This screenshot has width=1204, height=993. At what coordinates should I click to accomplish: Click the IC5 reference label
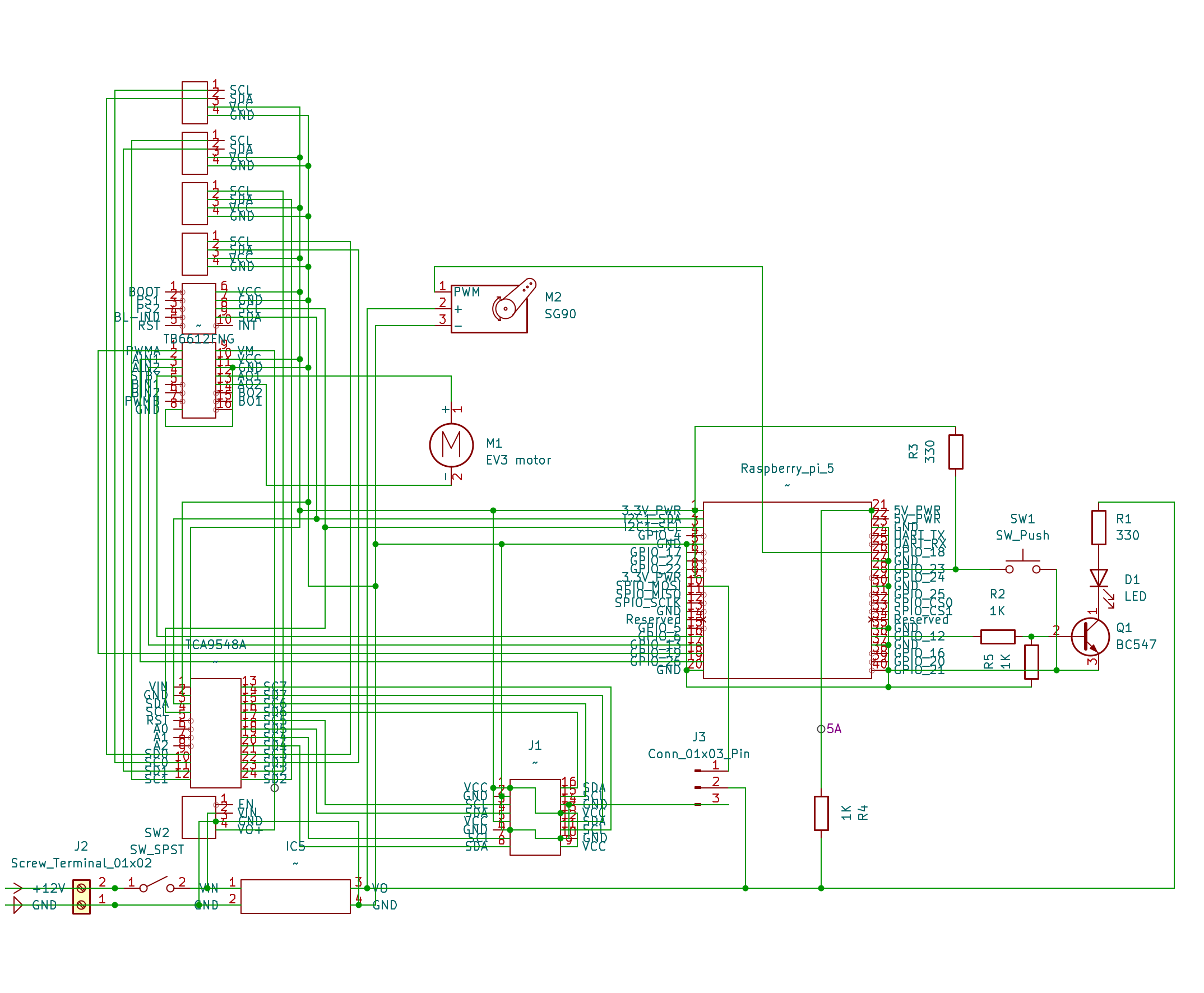click(x=295, y=846)
